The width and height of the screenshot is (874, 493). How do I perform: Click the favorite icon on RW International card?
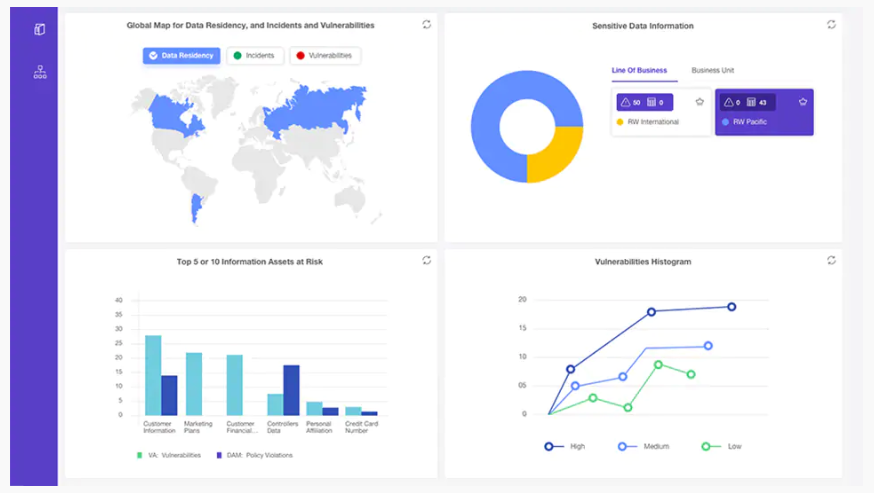(x=699, y=102)
